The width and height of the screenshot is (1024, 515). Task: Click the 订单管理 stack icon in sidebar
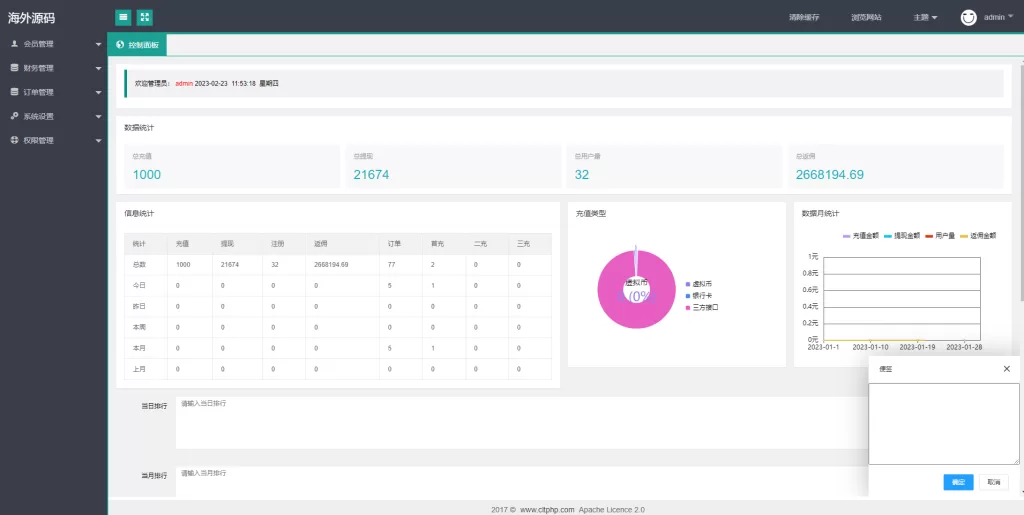click(x=14, y=92)
